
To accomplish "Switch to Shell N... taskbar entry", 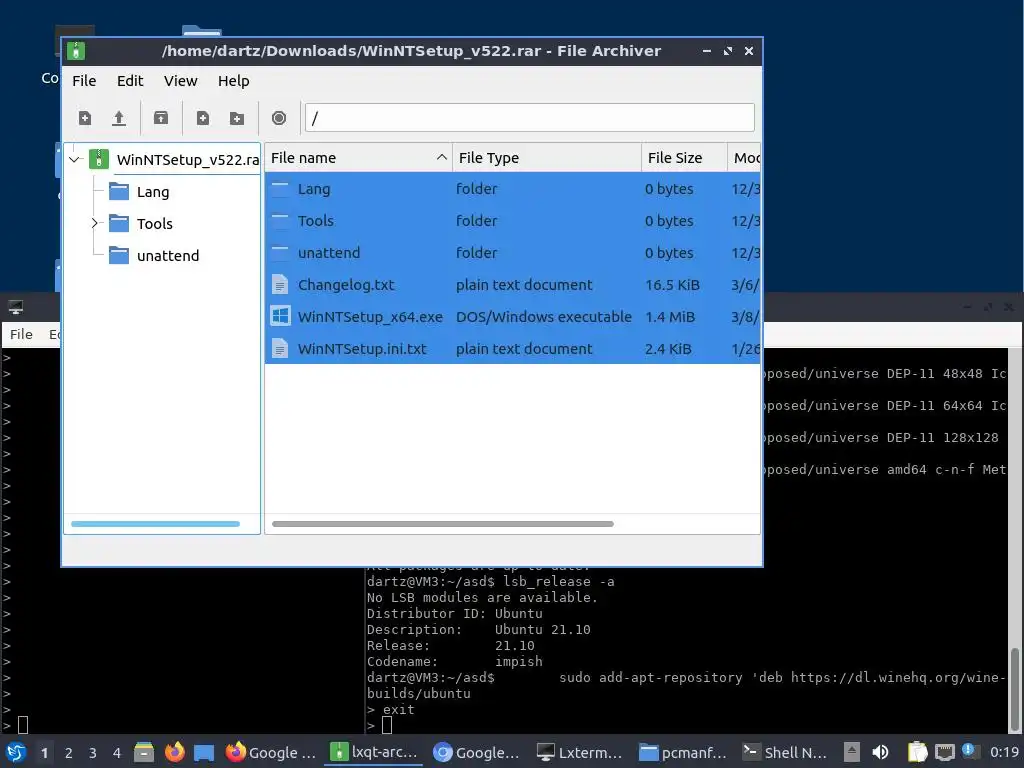I will [x=786, y=752].
